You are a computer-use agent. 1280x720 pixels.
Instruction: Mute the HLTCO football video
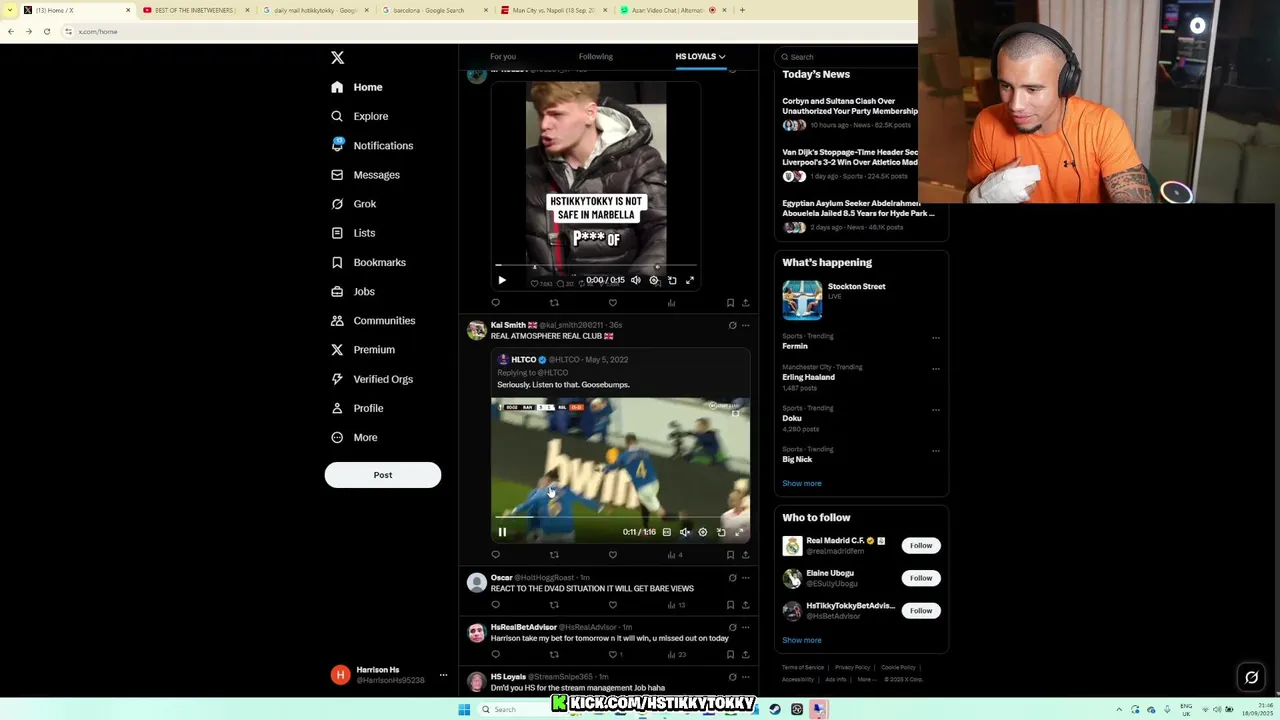tap(685, 532)
